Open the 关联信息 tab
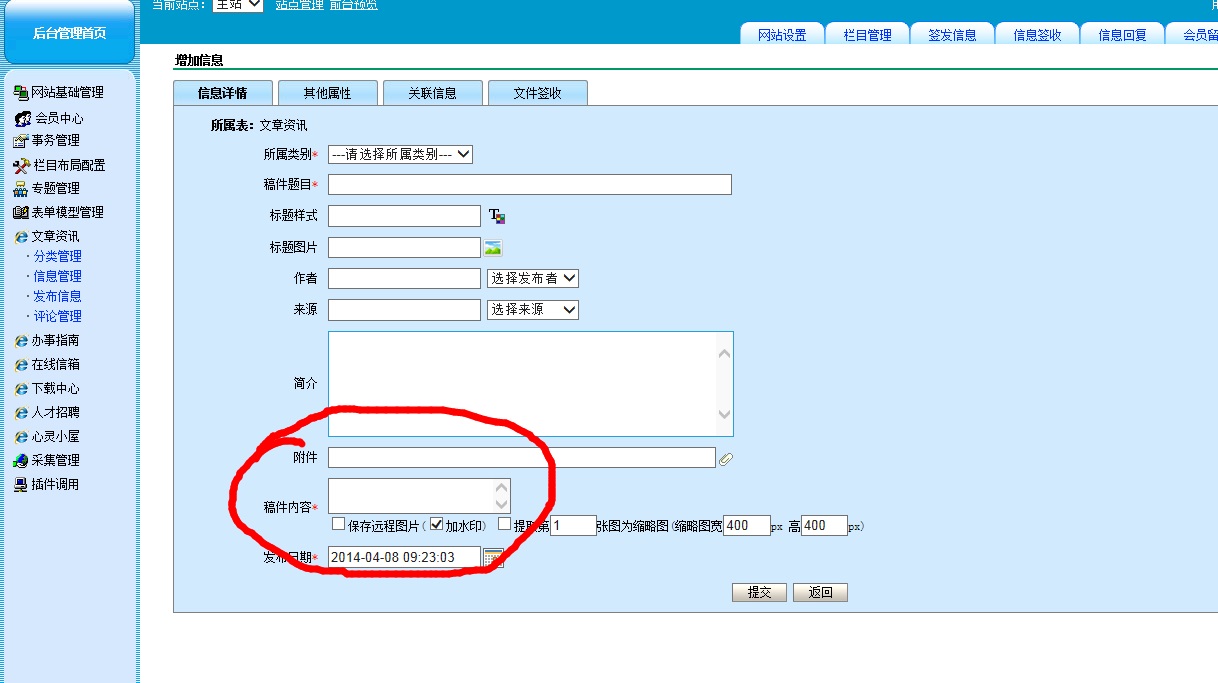This screenshot has height=683, width=1218. [432, 93]
